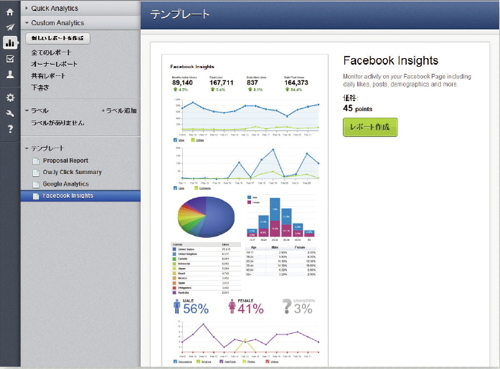The height and width of the screenshot is (369, 500).
Task: Click the 45 points price text
Action: coord(357,108)
